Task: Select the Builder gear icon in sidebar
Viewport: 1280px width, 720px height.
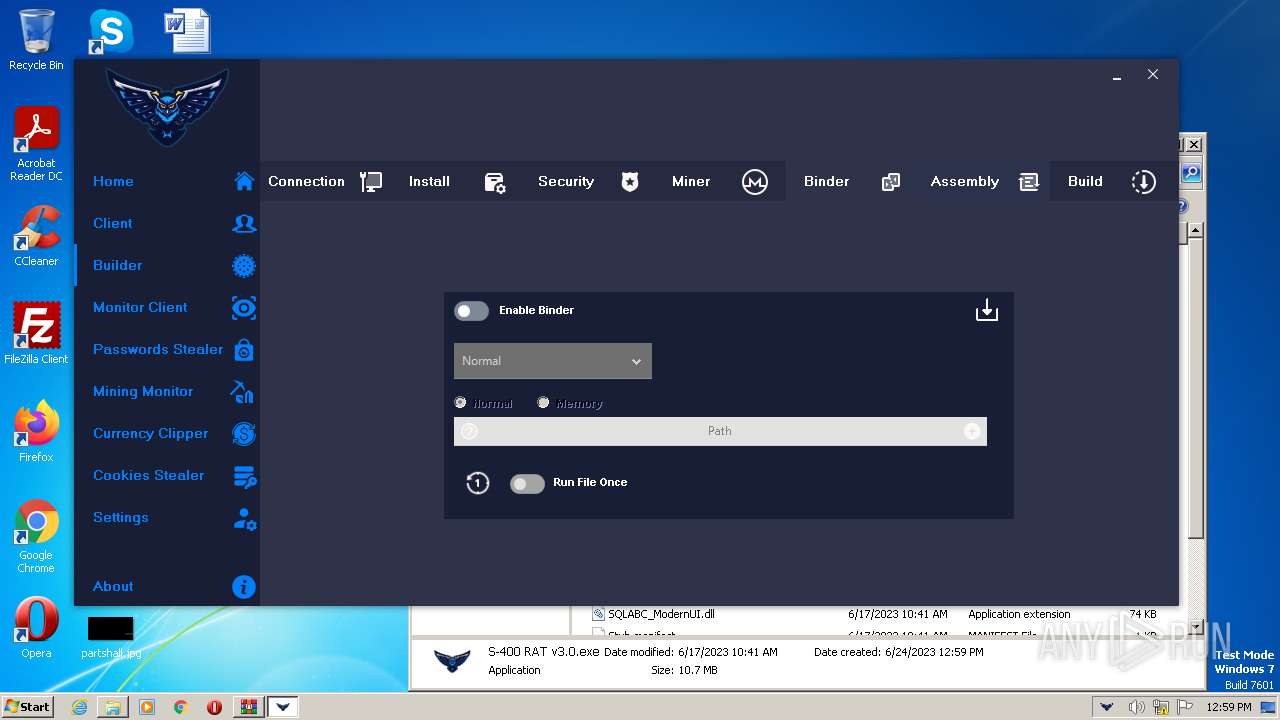Action: click(244, 265)
